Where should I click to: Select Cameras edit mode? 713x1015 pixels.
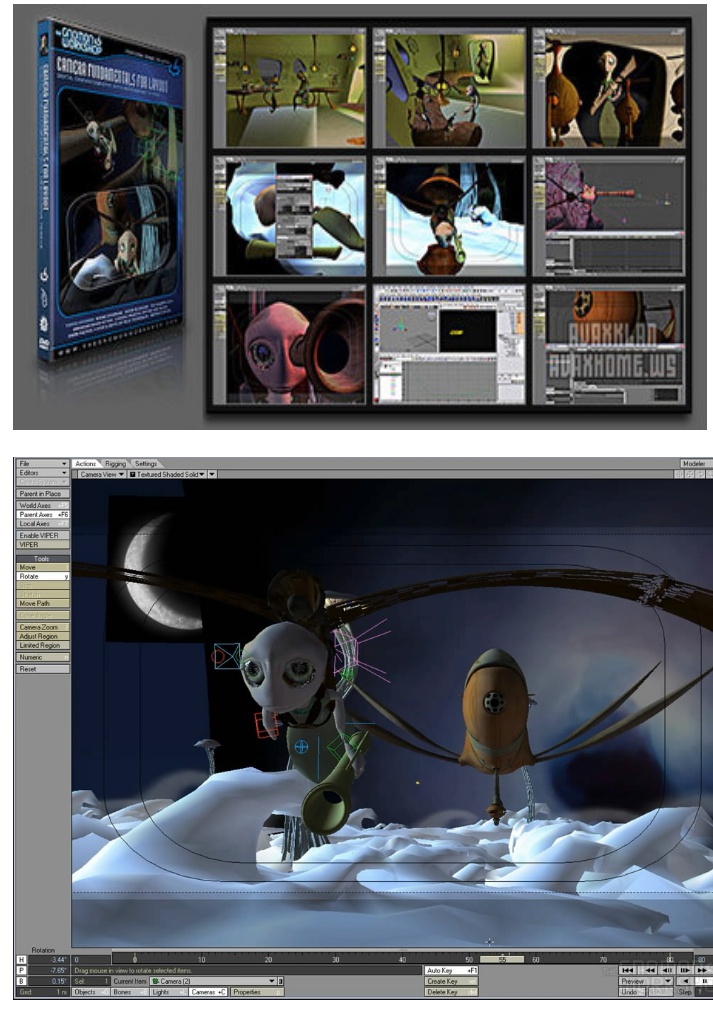[x=208, y=992]
